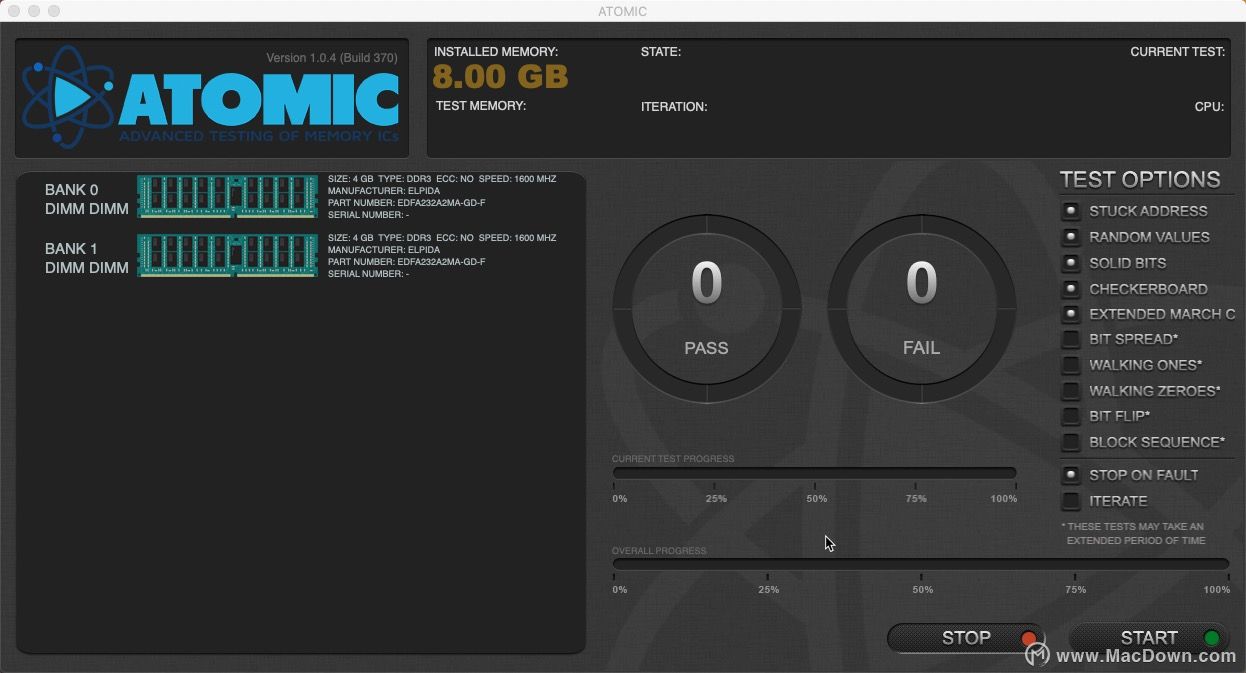The width and height of the screenshot is (1246, 673).
Task: Click the BANK 1 label
Action: (x=71, y=249)
